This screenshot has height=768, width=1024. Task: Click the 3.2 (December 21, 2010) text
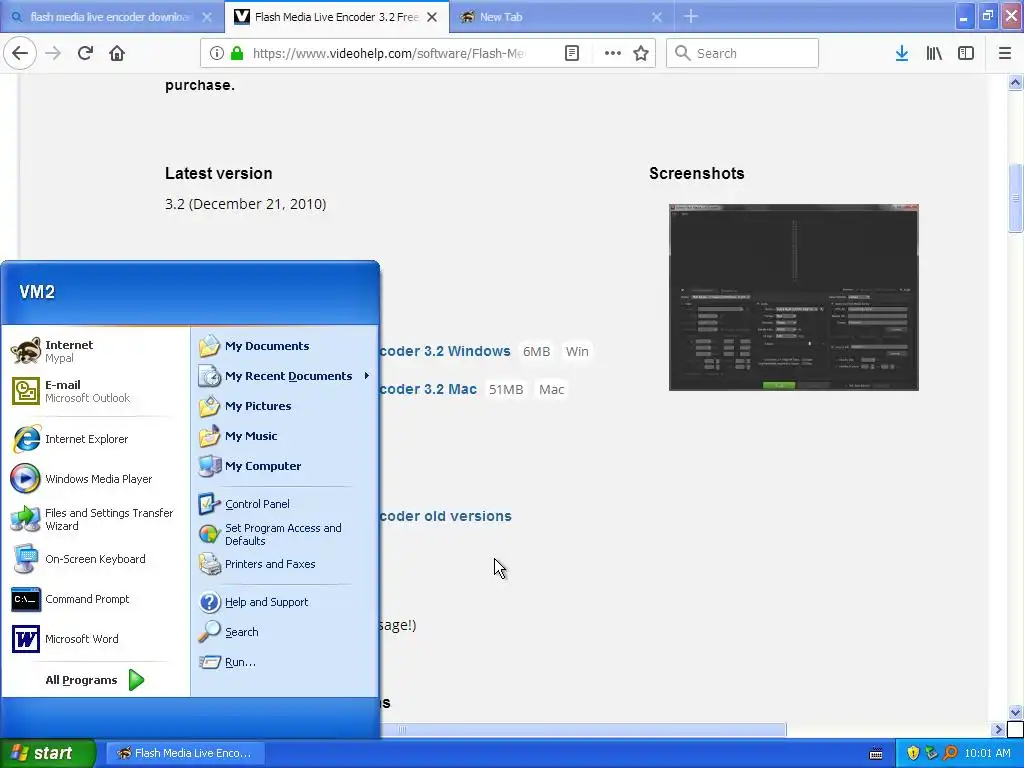tap(246, 204)
